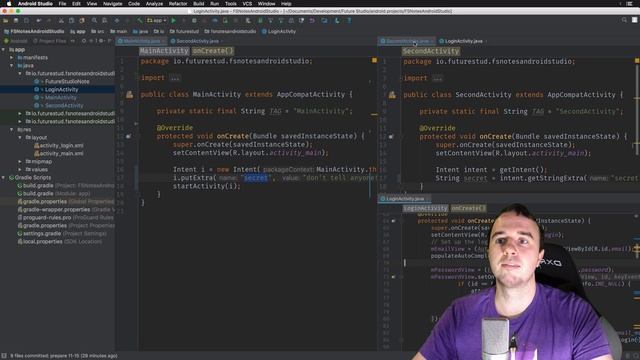Open Search Everywhere magnifier at top right

coord(624,20)
